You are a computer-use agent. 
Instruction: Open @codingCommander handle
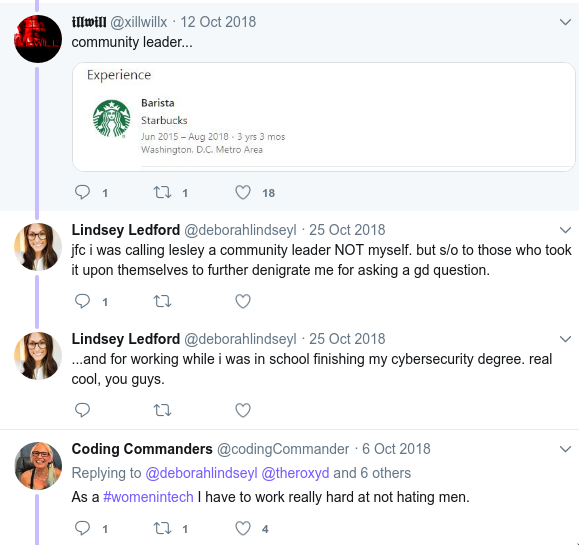283,449
